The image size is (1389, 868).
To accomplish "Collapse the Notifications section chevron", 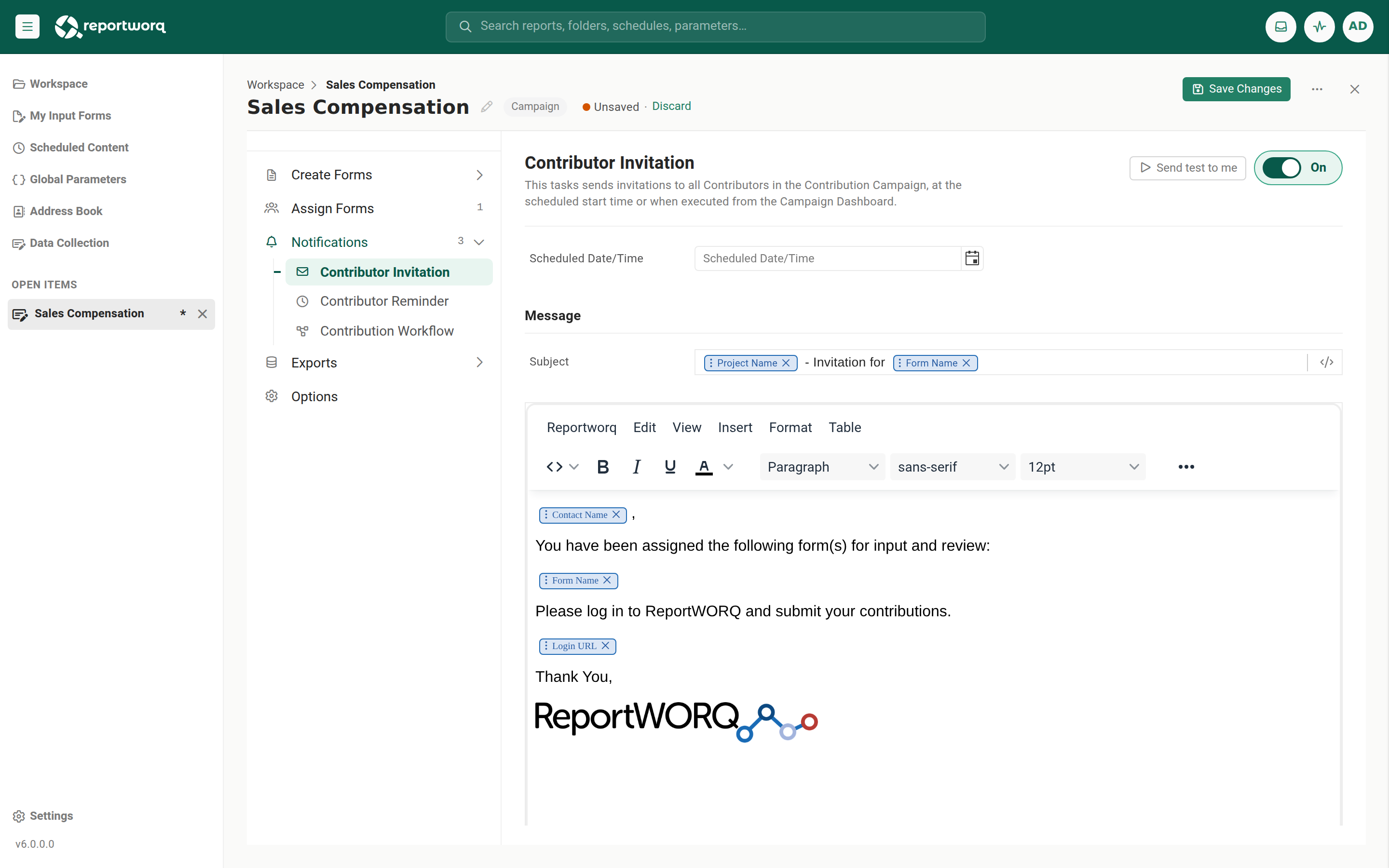I will 479,242.
